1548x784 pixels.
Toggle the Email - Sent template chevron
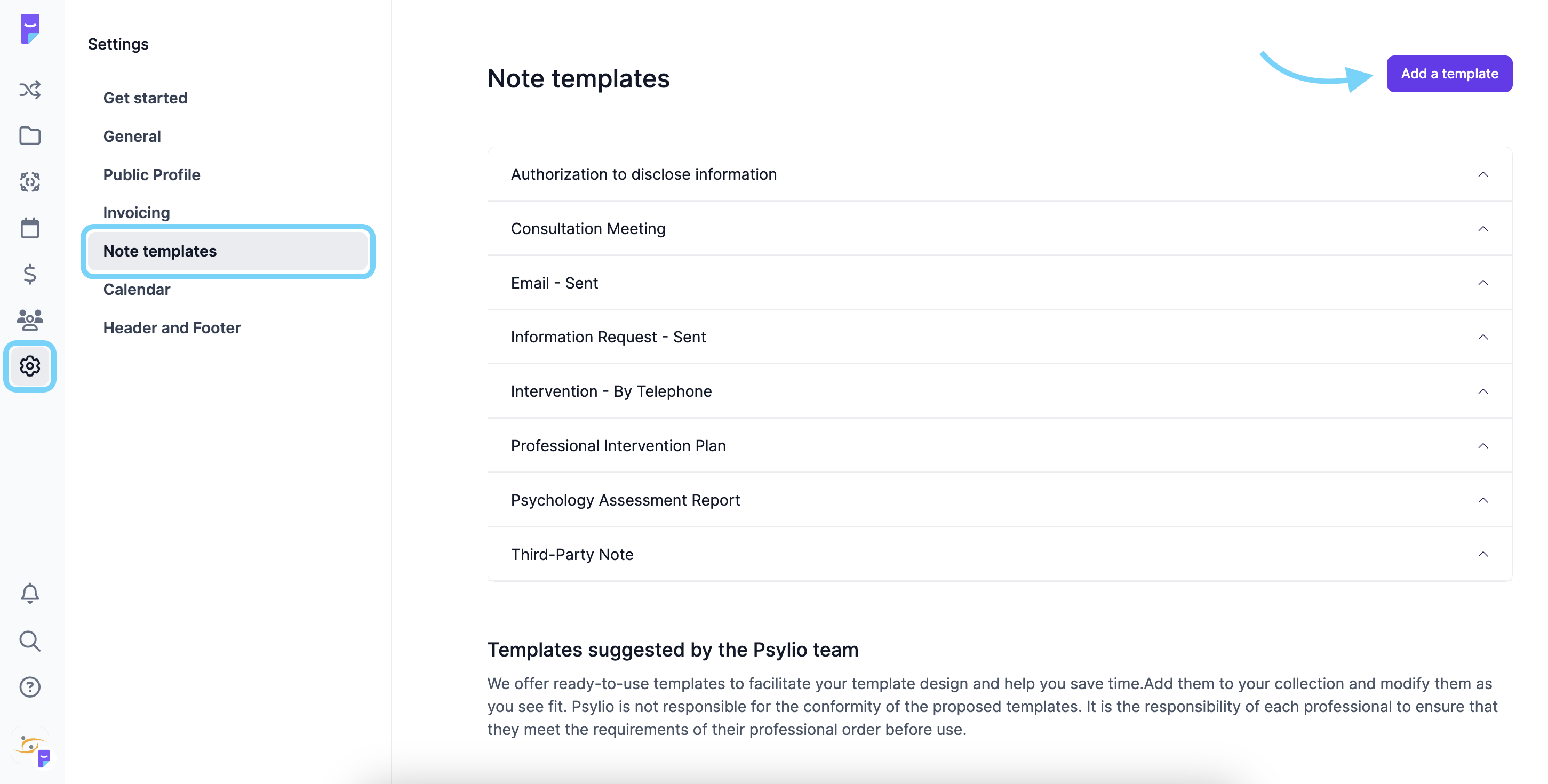pos(1482,282)
